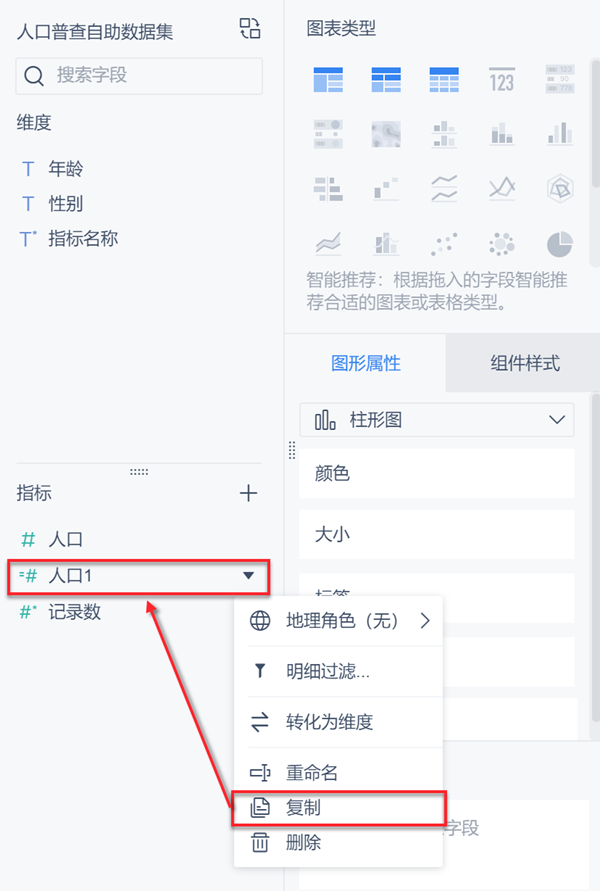This screenshot has width=600, height=891.
Task: Select the 年龄 dimension field
Action: point(65,169)
